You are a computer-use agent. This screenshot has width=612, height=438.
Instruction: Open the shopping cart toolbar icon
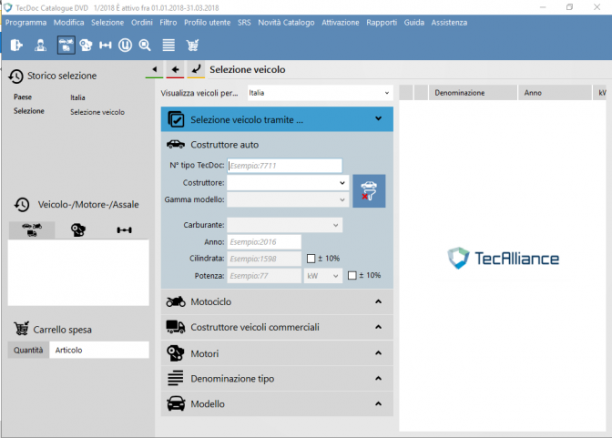point(192,45)
